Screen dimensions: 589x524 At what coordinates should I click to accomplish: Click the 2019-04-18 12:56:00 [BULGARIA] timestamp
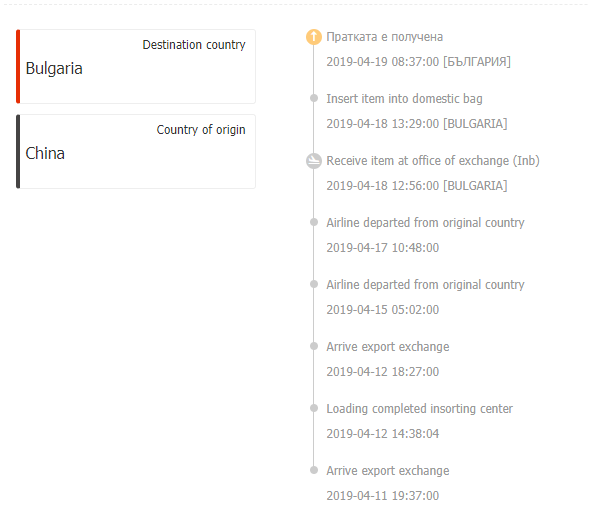[417, 186]
